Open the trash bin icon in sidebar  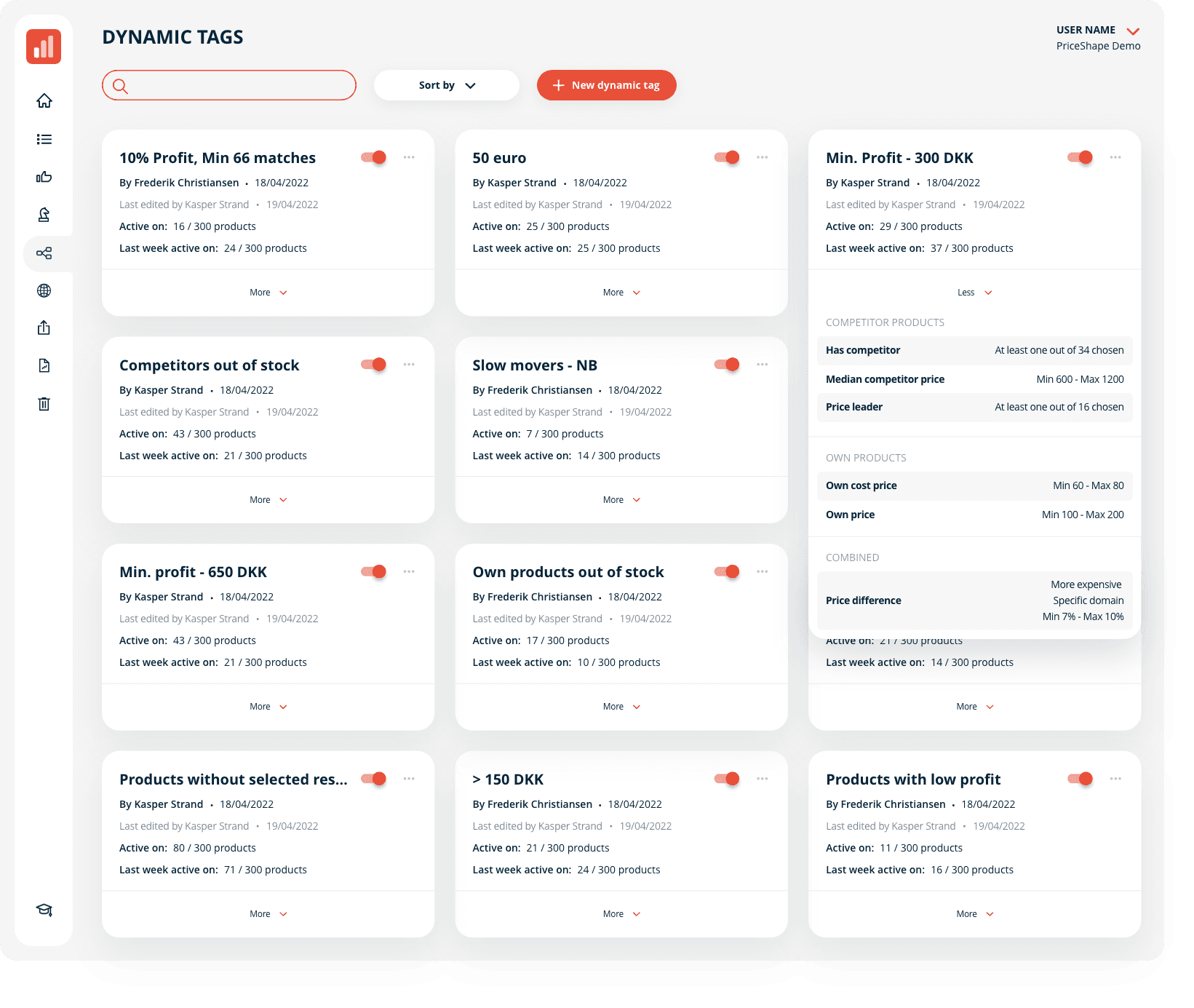coord(44,403)
